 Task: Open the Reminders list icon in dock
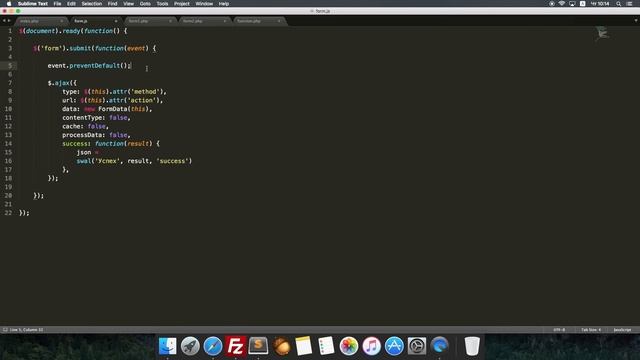tap(326, 346)
